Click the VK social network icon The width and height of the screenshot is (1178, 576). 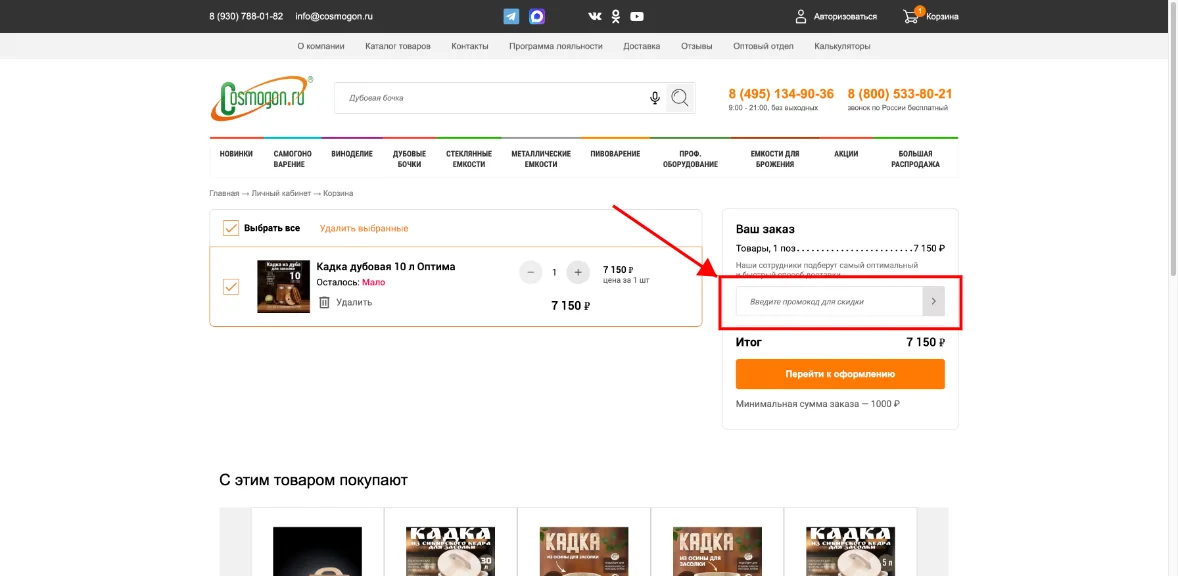coord(594,16)
